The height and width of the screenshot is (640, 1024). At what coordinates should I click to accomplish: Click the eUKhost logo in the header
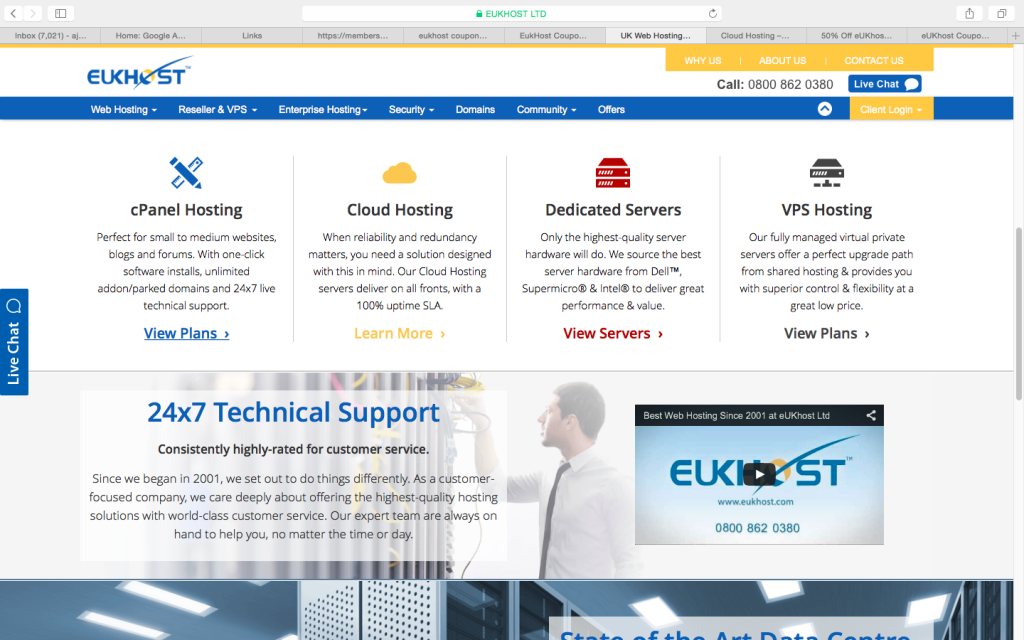138,74
